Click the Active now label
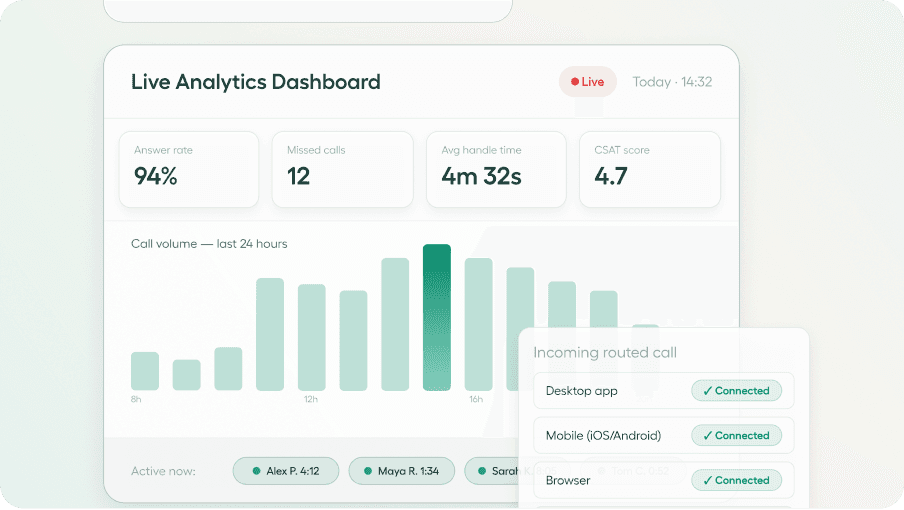Screen dimensions: 904x510 [163, 471]
